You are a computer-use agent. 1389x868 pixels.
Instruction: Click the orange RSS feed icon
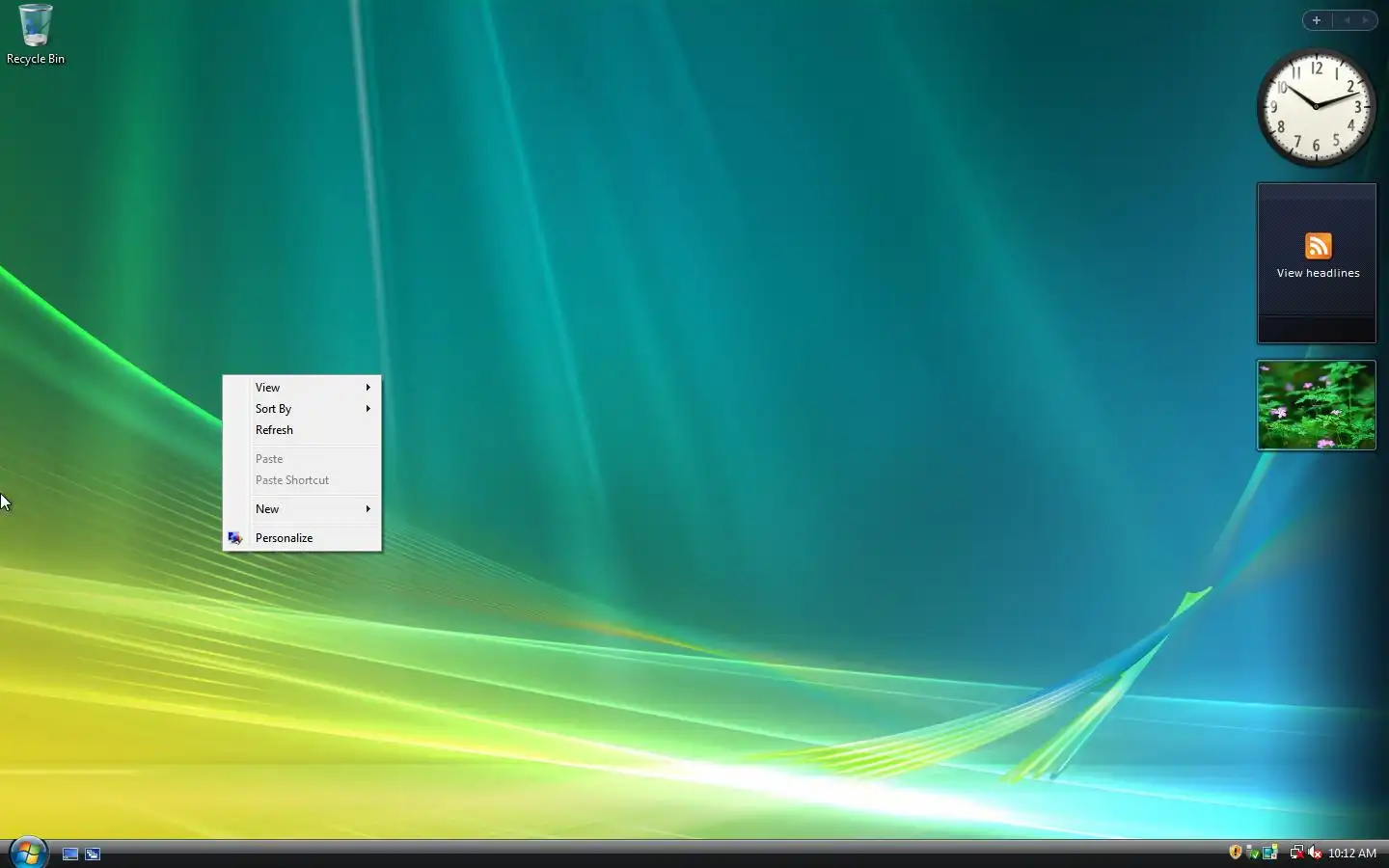tap(1318, 246)
